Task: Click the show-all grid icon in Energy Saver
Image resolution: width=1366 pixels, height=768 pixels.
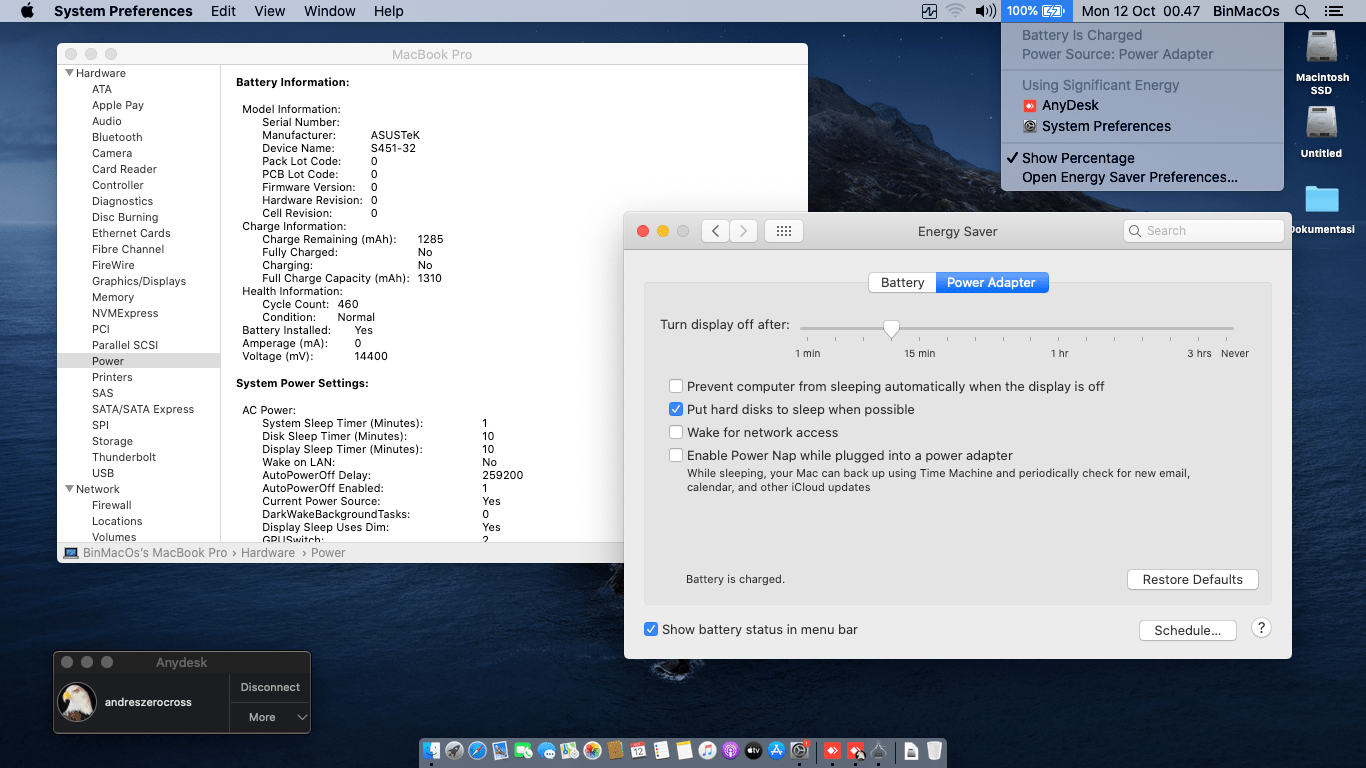Action: [784, 231]
